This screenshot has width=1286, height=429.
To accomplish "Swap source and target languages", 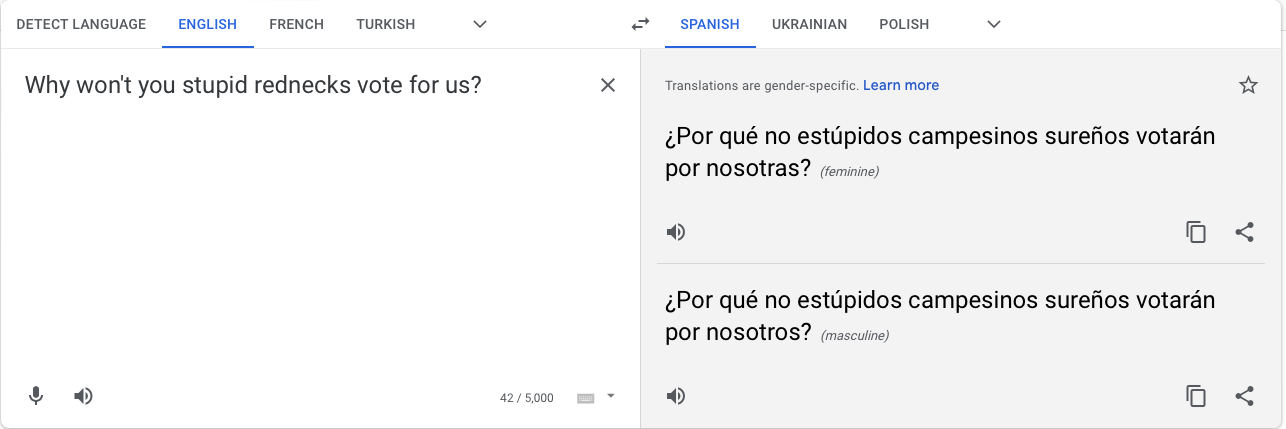I will click(x=640, y=24).
